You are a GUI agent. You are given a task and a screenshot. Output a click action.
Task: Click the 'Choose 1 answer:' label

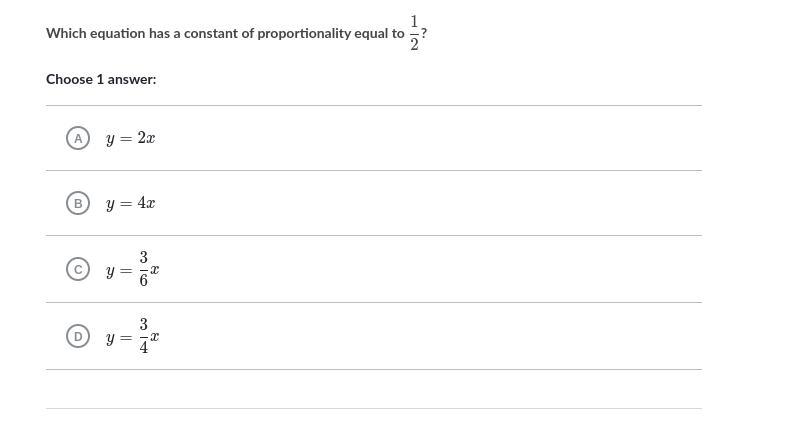click(101, 79)
